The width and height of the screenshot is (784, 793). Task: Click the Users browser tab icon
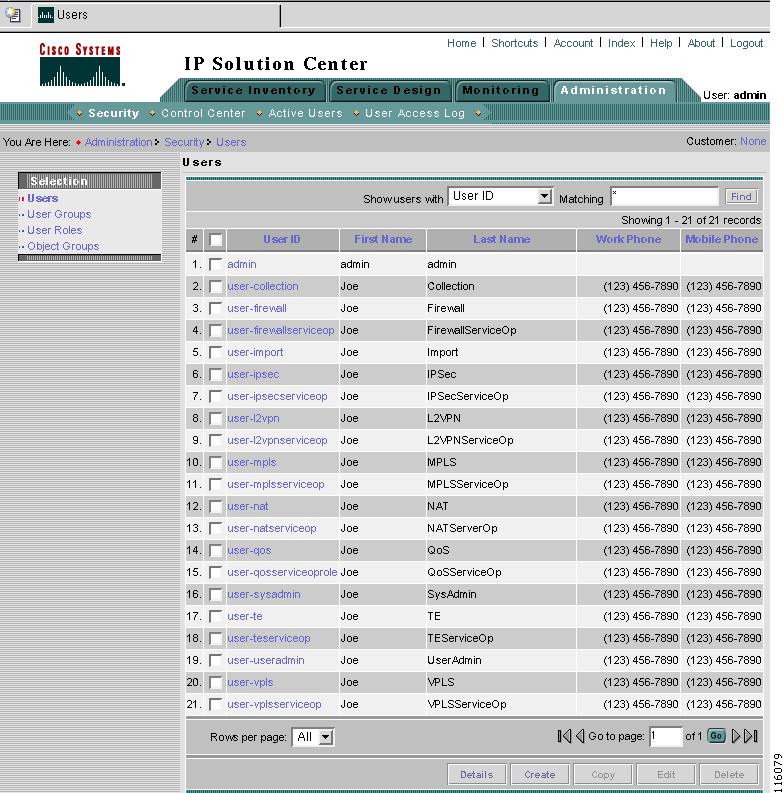coord(46,15)
